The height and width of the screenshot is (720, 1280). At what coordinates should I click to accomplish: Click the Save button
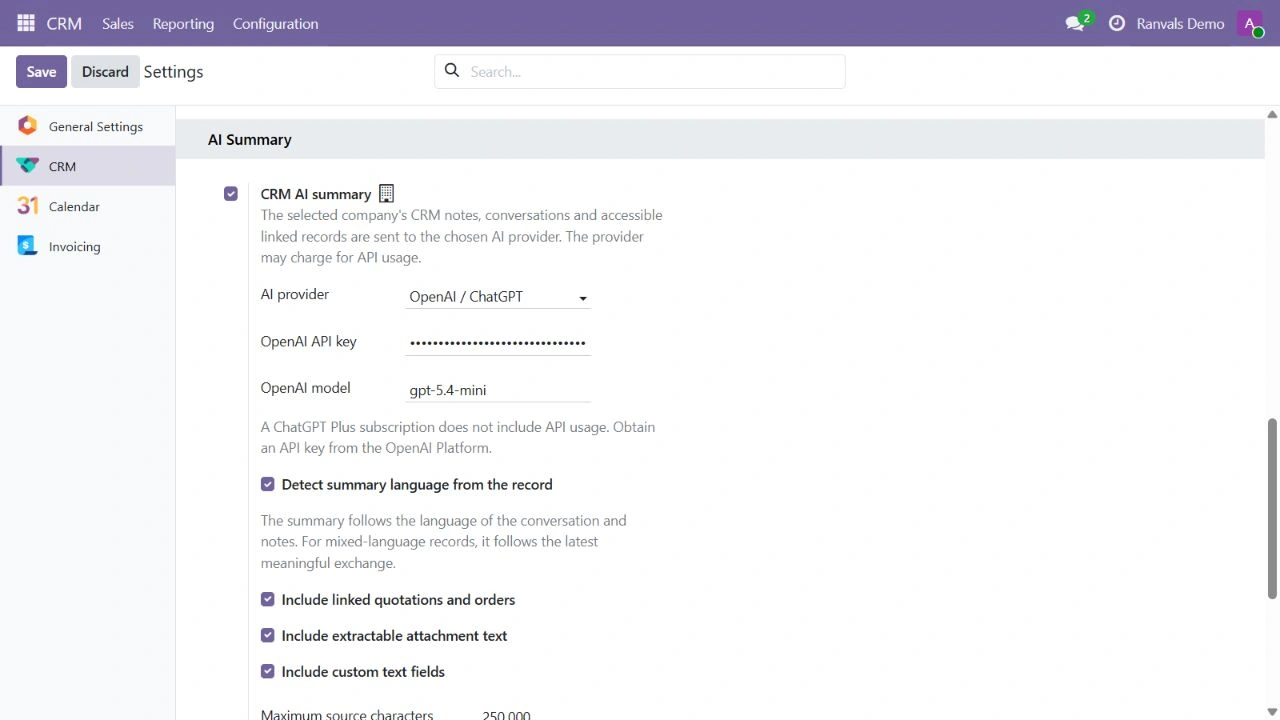point(41,71)
